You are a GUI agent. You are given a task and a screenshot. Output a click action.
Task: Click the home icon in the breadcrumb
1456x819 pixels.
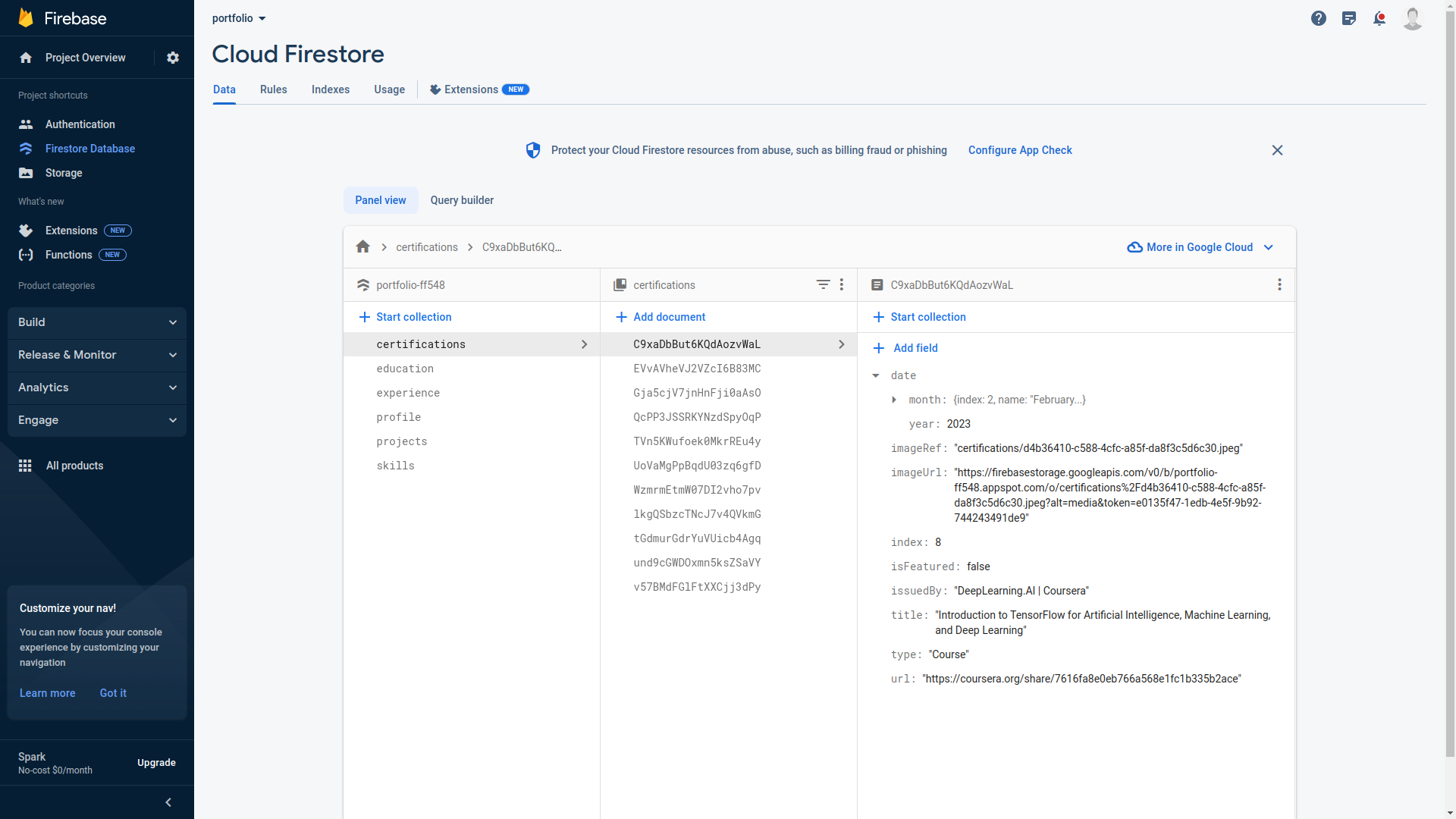(x=362, y=247)
